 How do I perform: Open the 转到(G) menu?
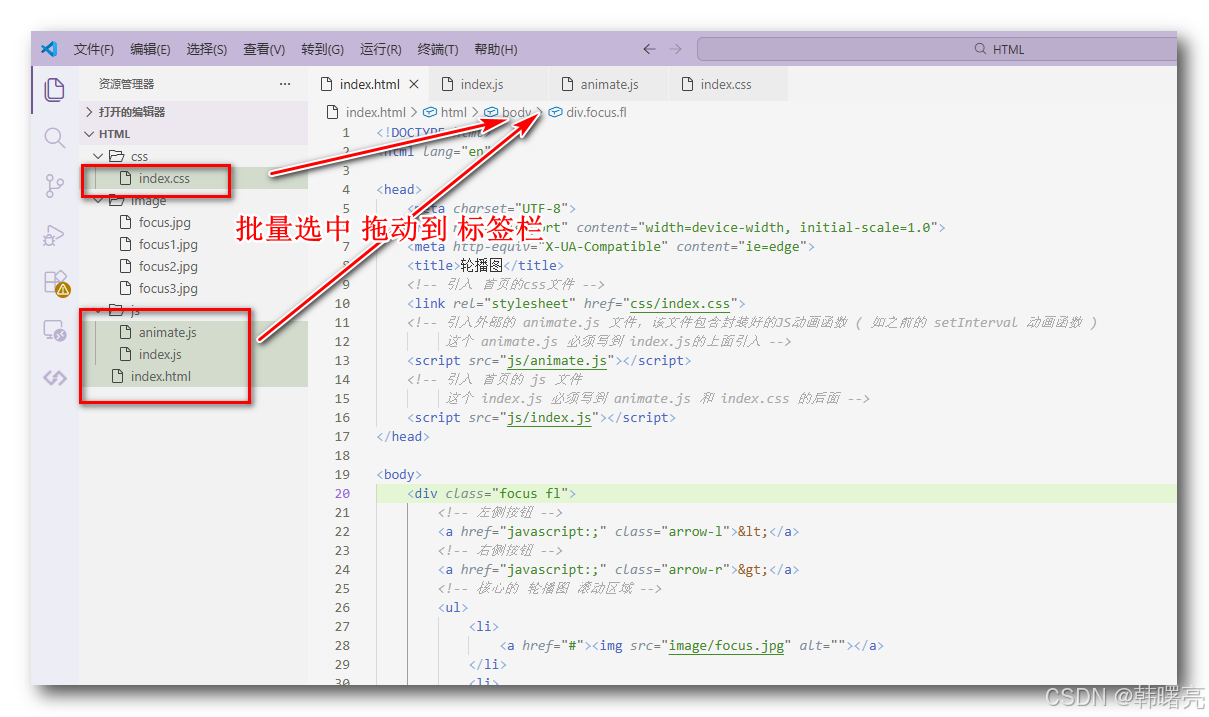click(322, 49)
